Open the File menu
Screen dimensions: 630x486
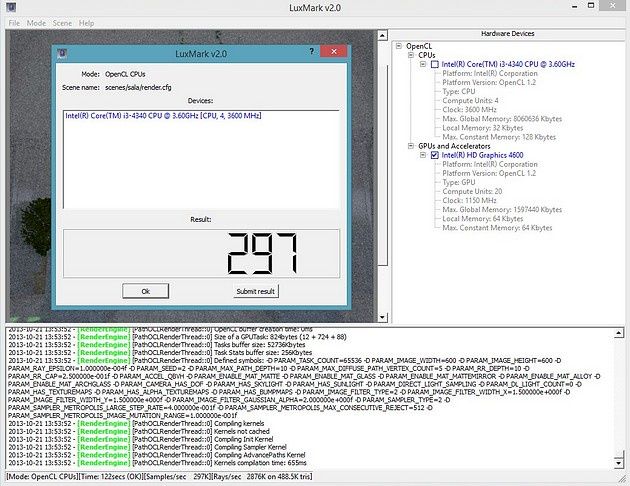(14, 23)
